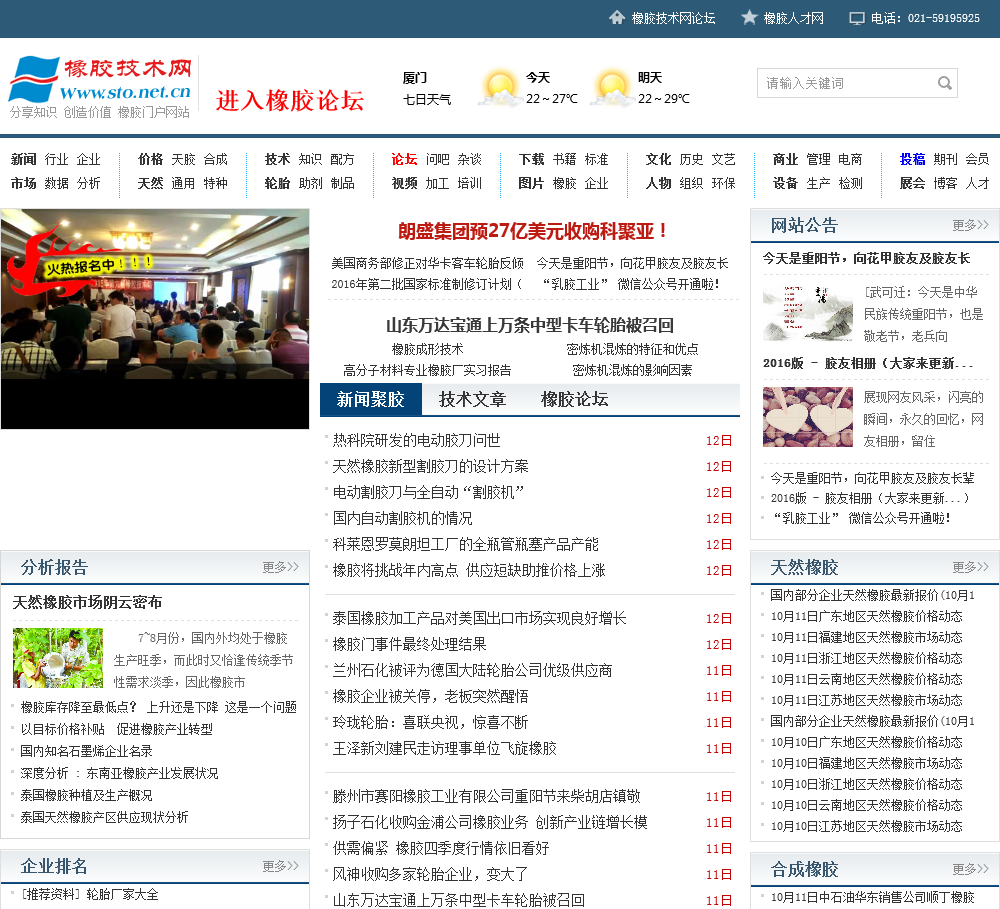Open headline 山东万达宝通上万条中型卡车轮胎被召回
Screen dimensions: 1000x909
(530, 325)
